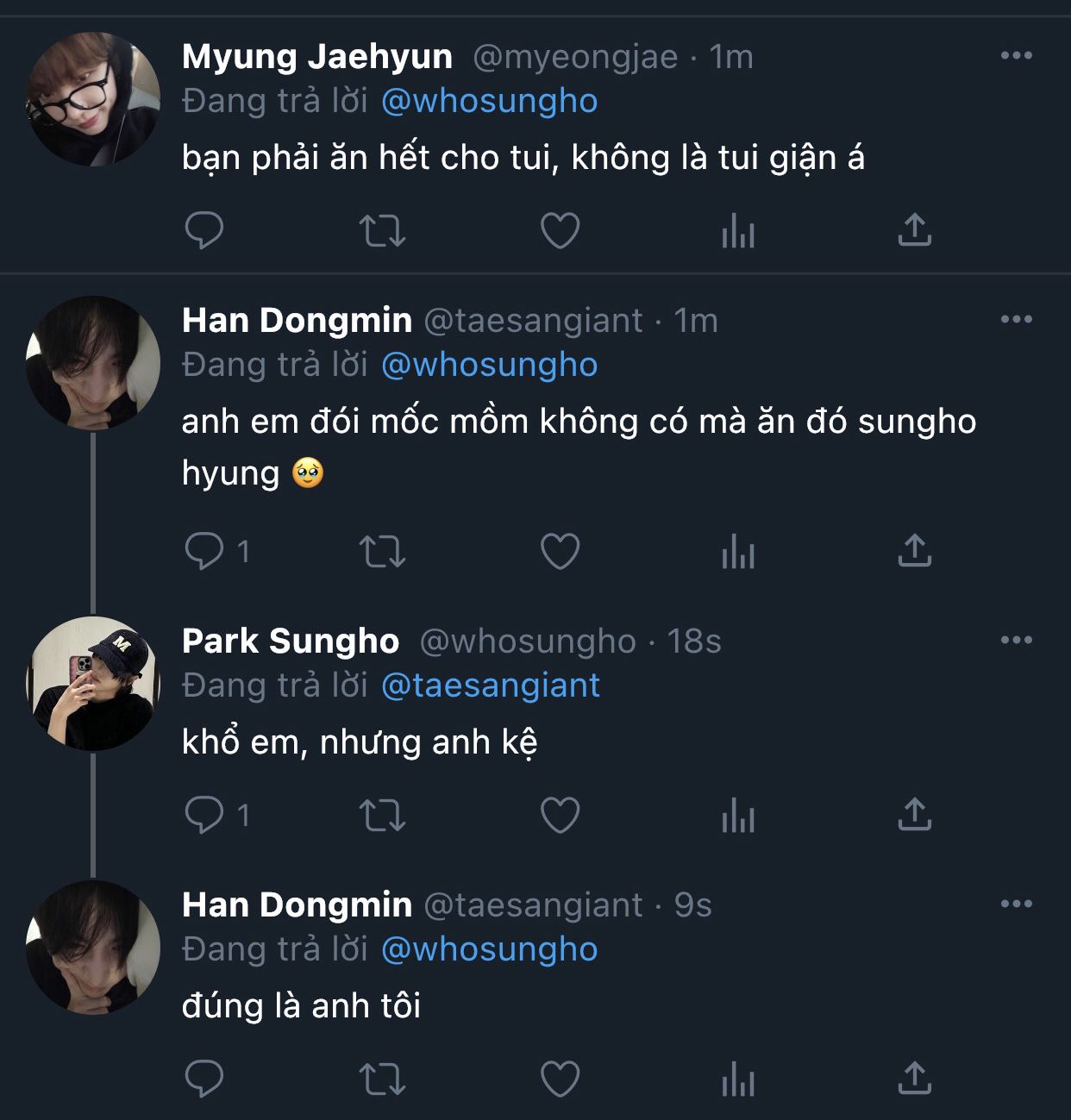The height and width of the screenshot is (1120, 1071).
Task: View analytics on Myung Jaehyun's tweet
Action: tap(738, 230)
